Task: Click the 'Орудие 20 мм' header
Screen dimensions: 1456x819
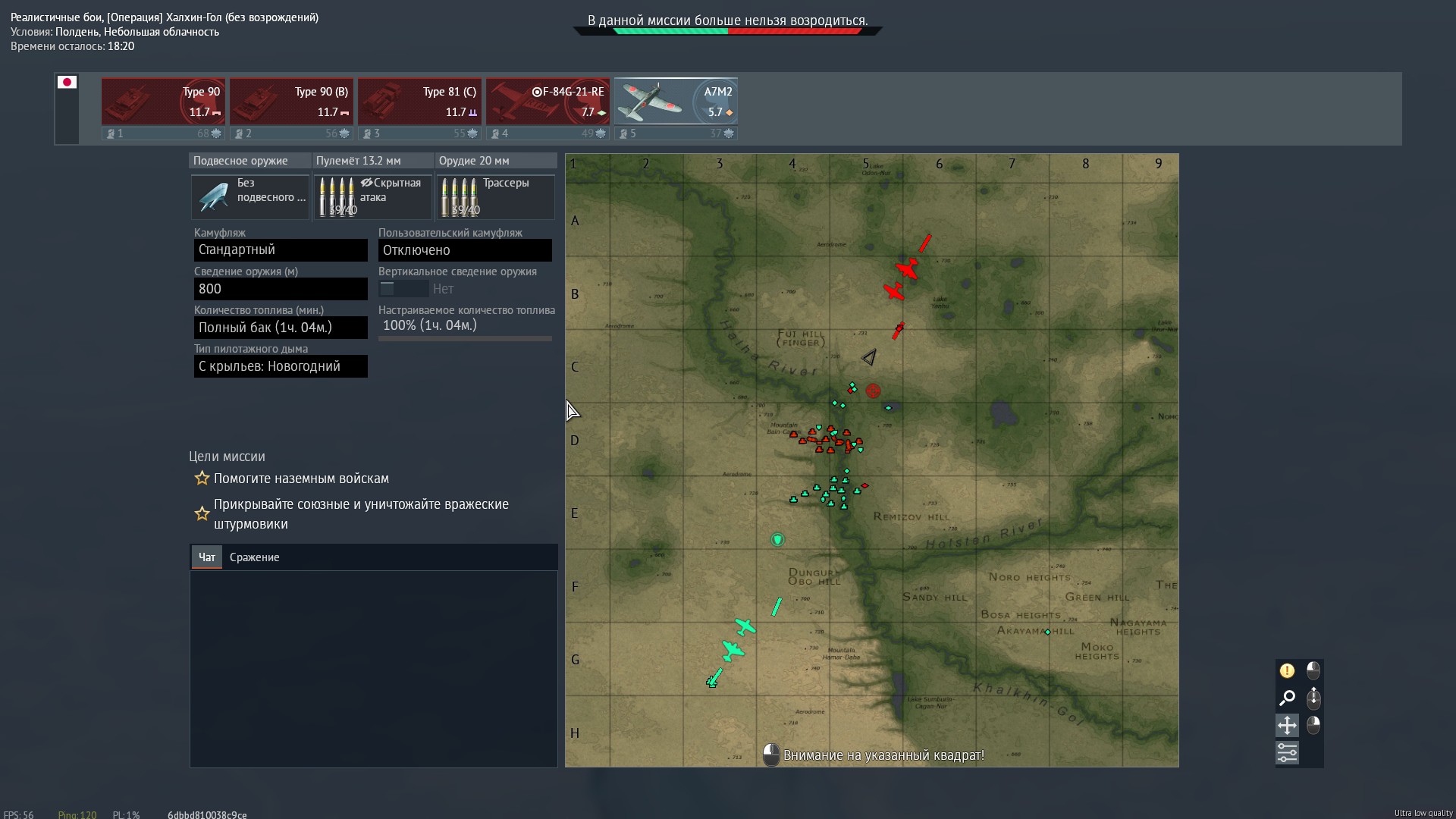Action: [x=496, y=161]
